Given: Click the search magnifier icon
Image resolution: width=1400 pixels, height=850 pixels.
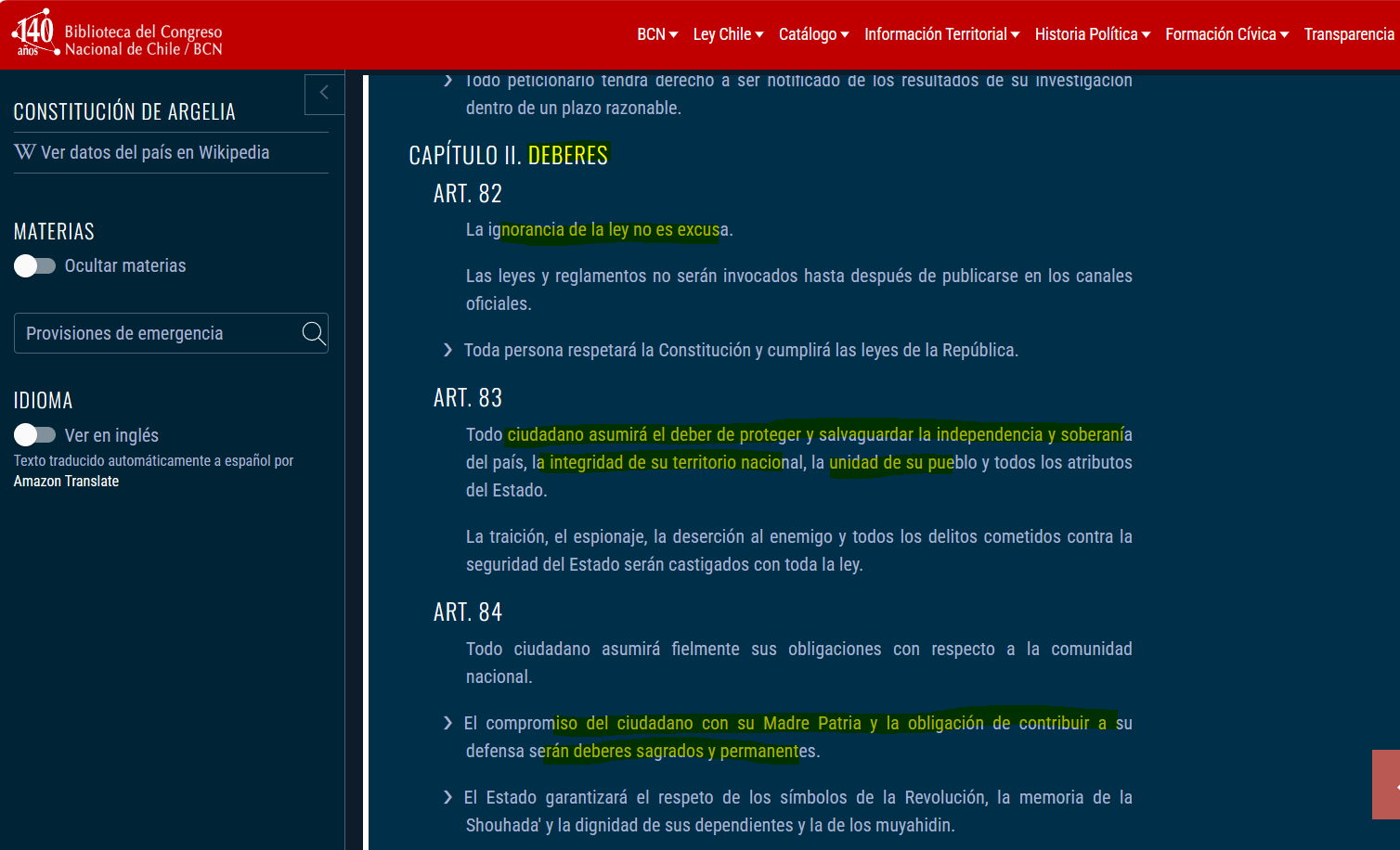Looking at the screenshot, I should tap(314, 333).
